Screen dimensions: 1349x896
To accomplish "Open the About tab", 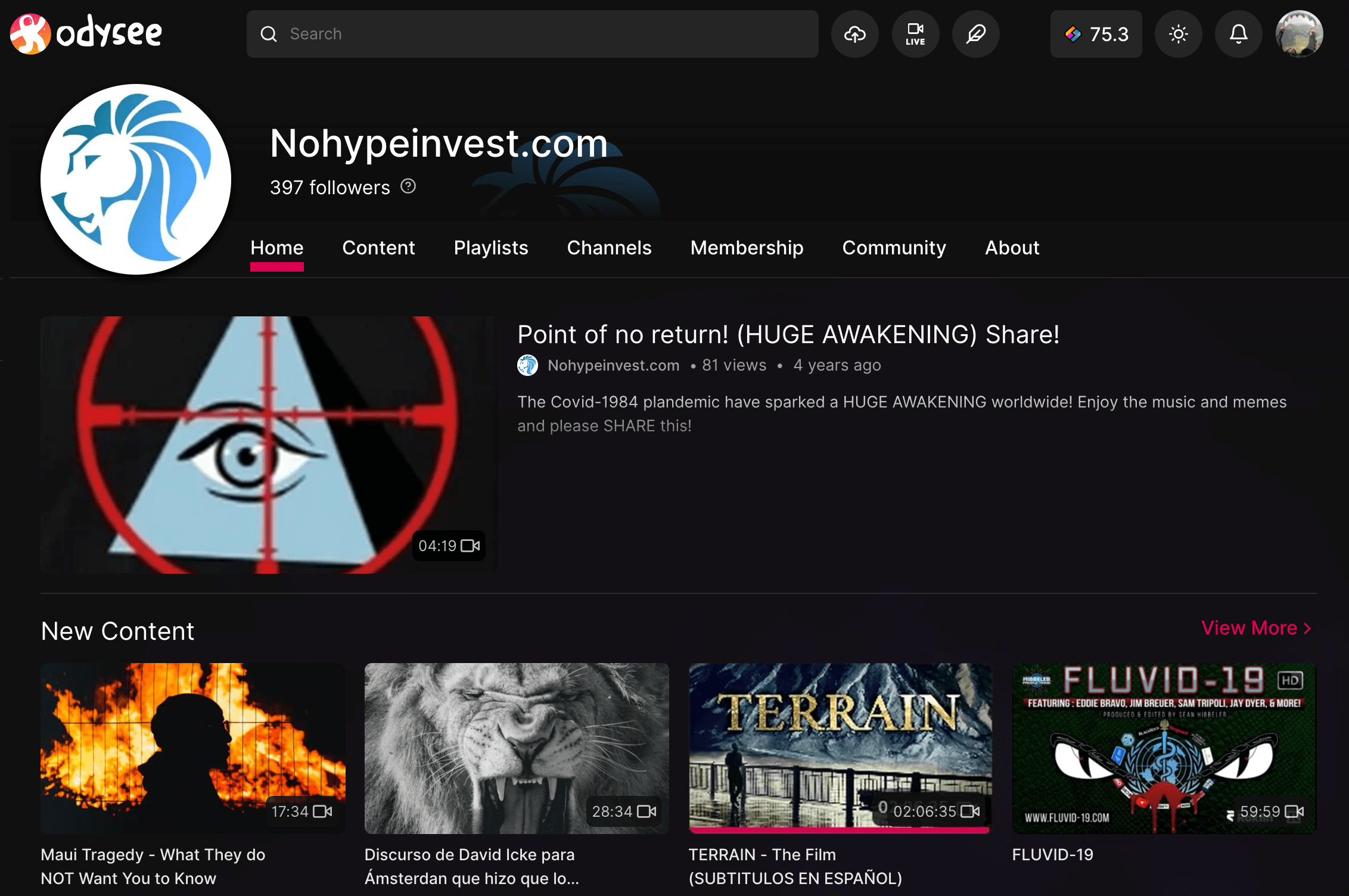I will (x=1012, y=248).
